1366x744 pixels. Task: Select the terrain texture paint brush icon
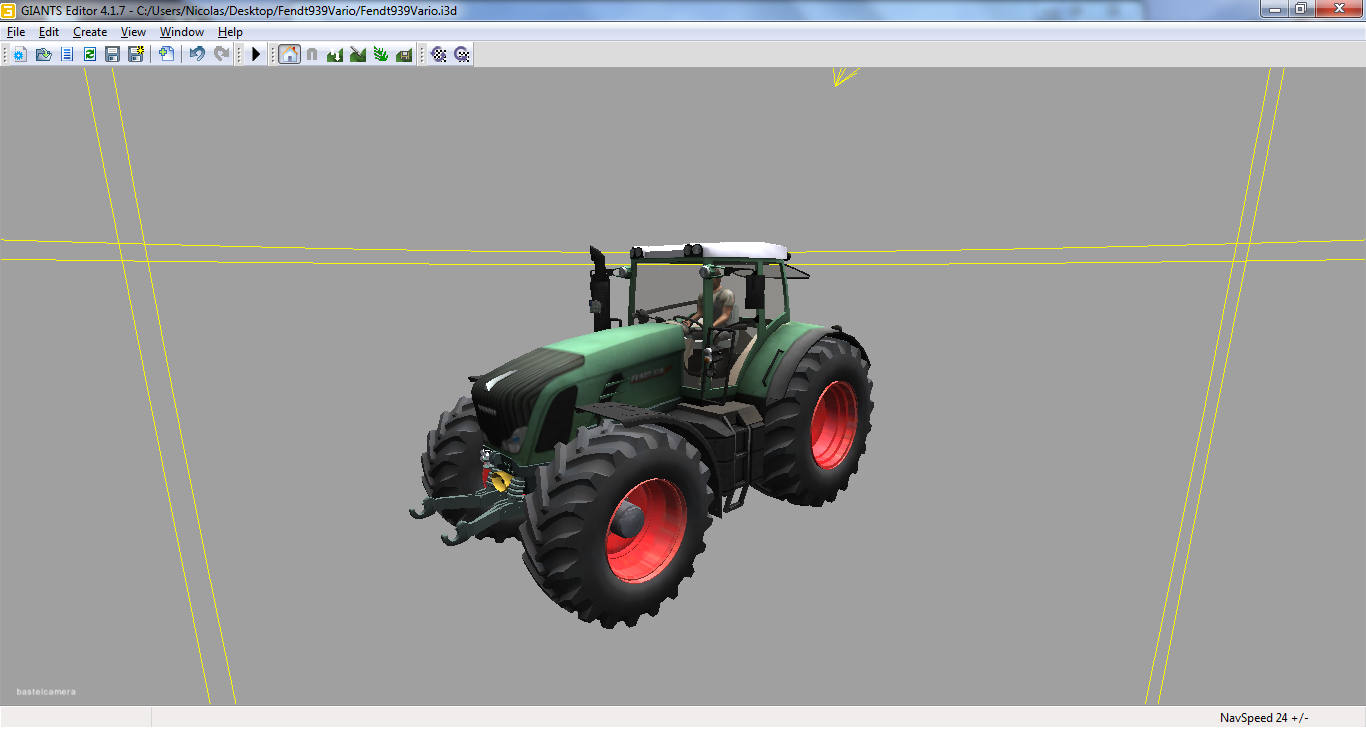pyautogui.click(x=358, y=54)
